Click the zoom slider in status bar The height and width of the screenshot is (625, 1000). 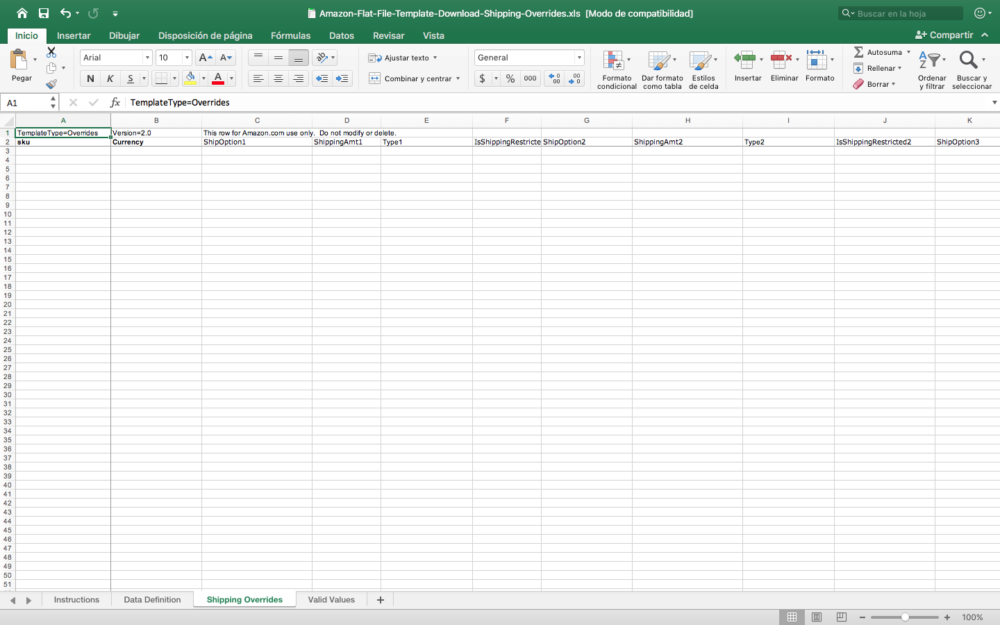(x=904, y=617)
